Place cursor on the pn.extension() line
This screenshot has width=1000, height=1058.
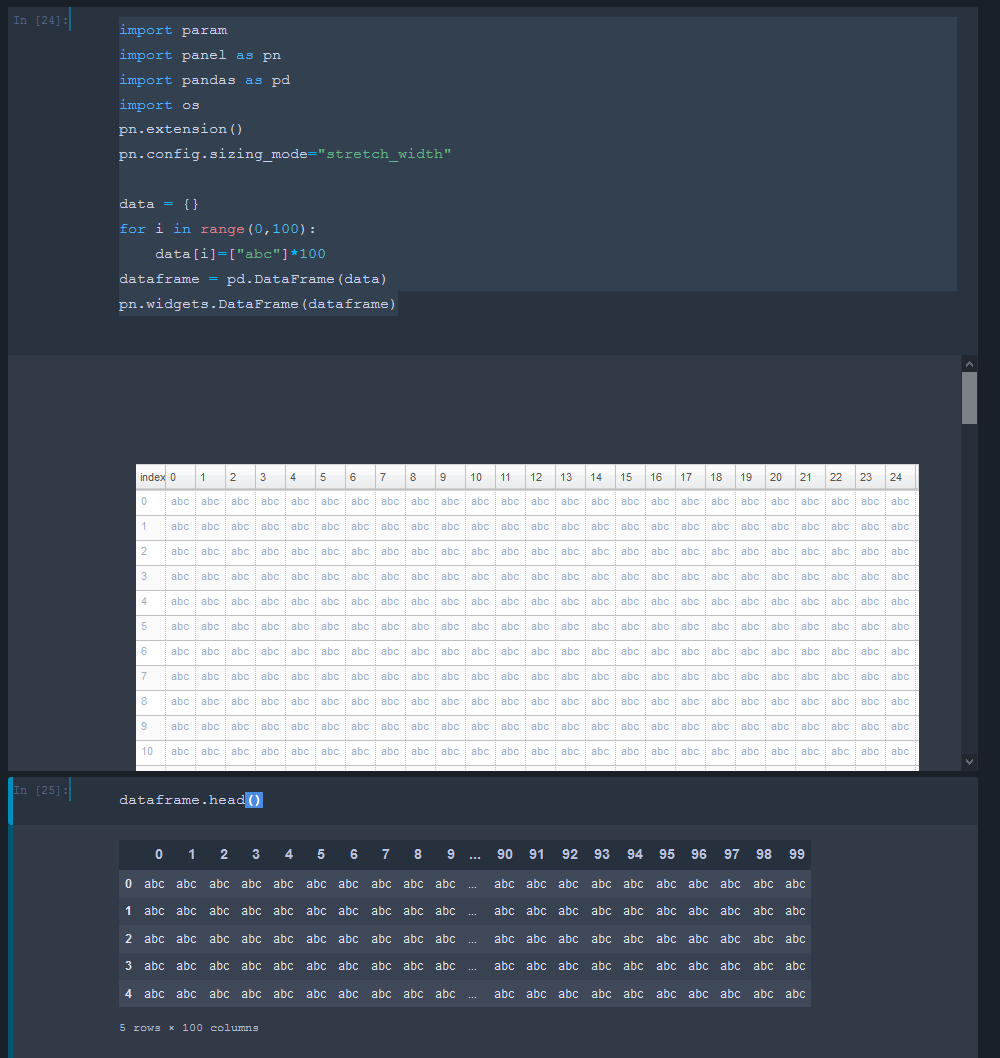tap(181, 128)
